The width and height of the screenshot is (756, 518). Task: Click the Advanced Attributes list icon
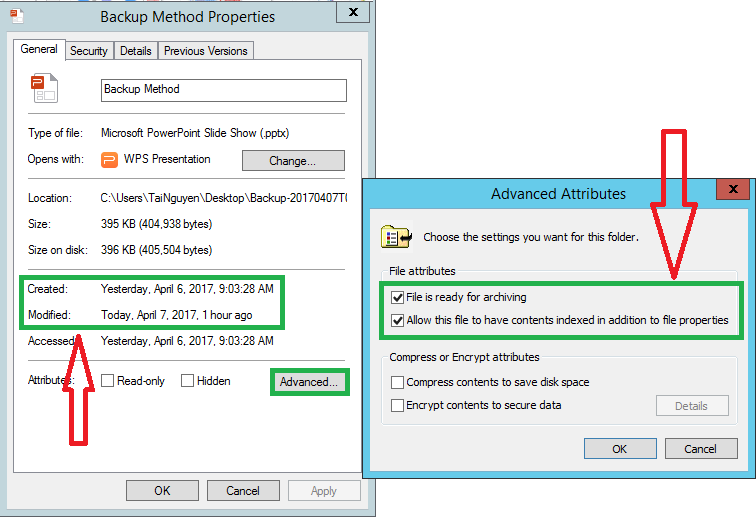pos(394,237)
